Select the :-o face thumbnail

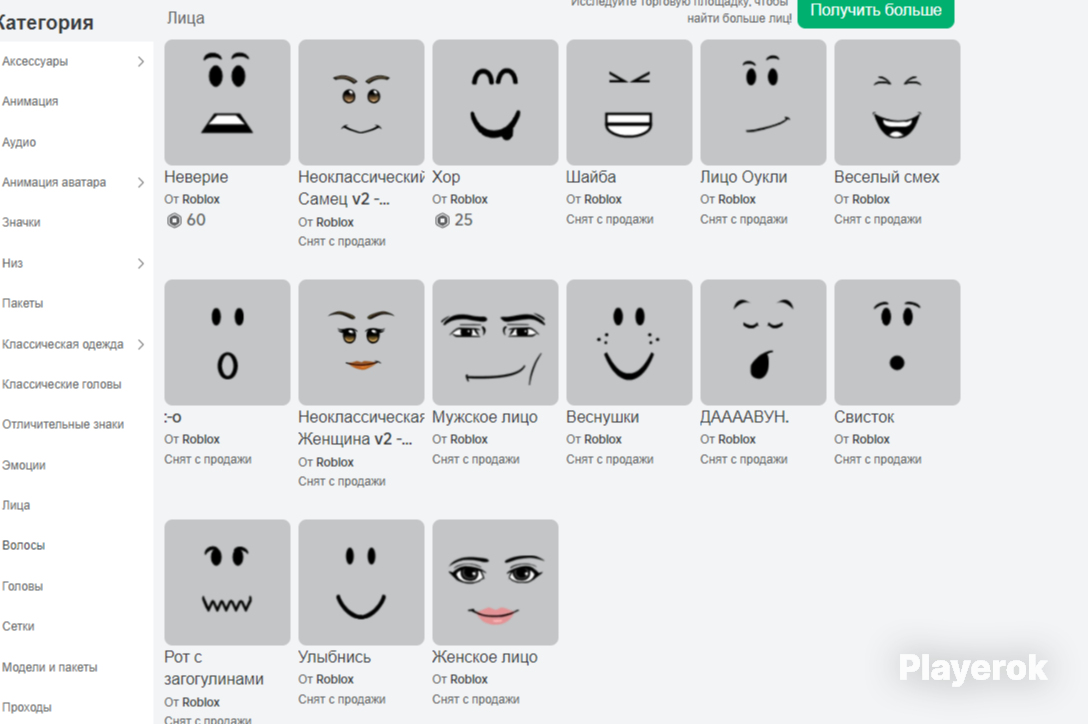tap(227, 342)
